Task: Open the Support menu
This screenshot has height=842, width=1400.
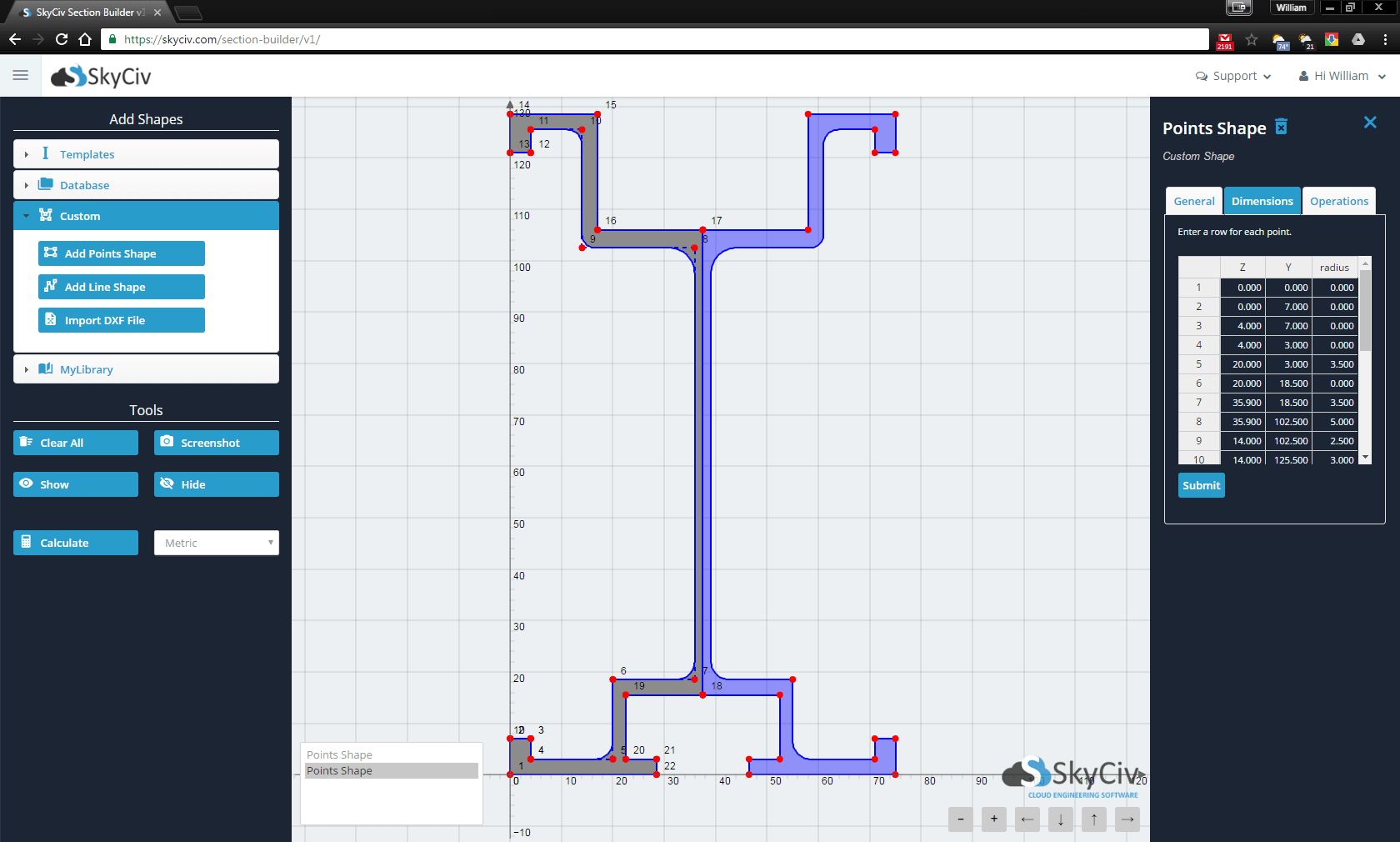Action: pyautogui.click(x=1232, y=76)
